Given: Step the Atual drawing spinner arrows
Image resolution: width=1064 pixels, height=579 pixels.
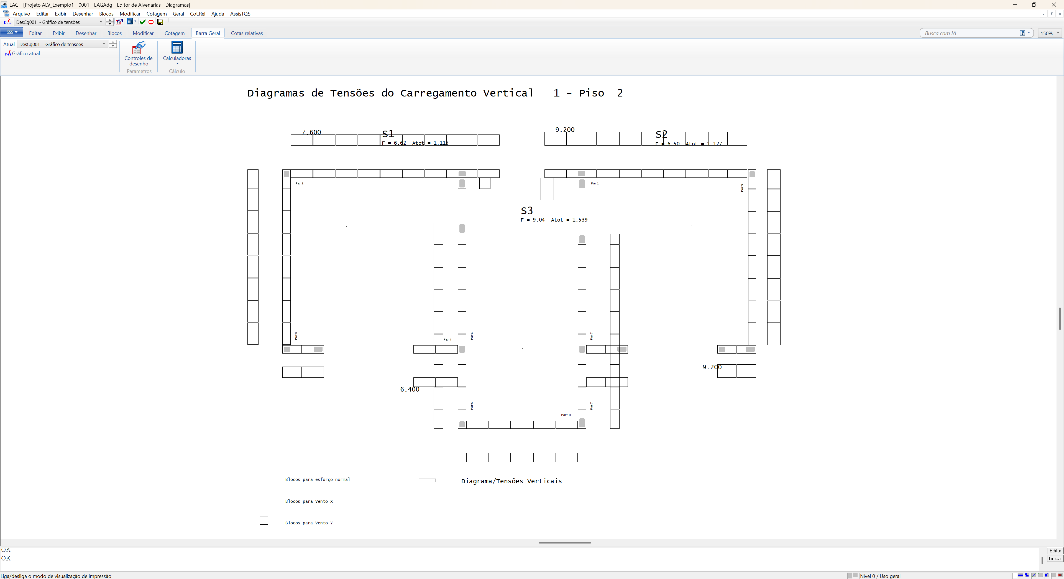Looking at the screenshot, I should [113, 44].
